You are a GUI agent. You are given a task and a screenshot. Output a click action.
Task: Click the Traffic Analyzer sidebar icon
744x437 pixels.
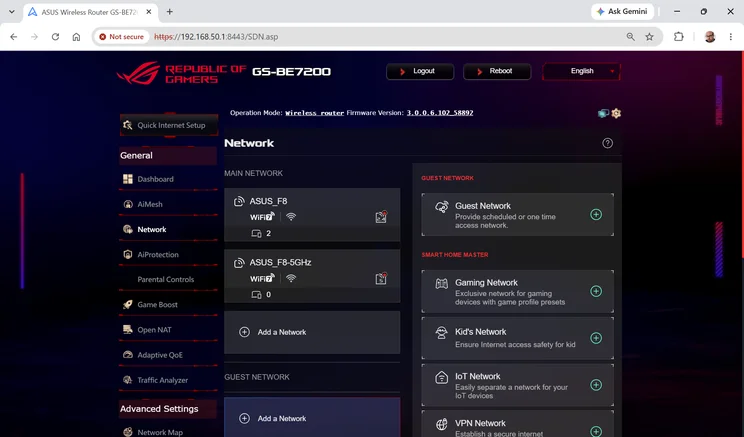coord(128,380)
